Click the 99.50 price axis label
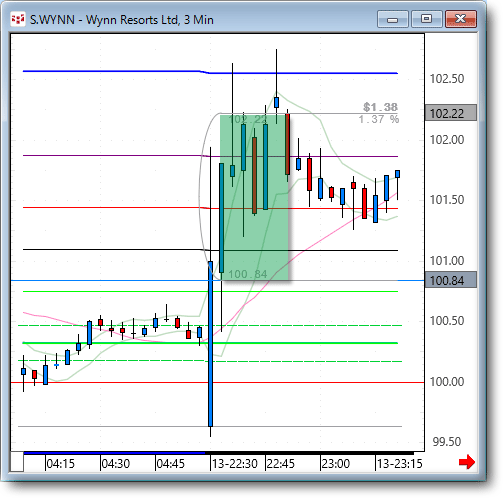The image size is (504, 499). point(447,442)
